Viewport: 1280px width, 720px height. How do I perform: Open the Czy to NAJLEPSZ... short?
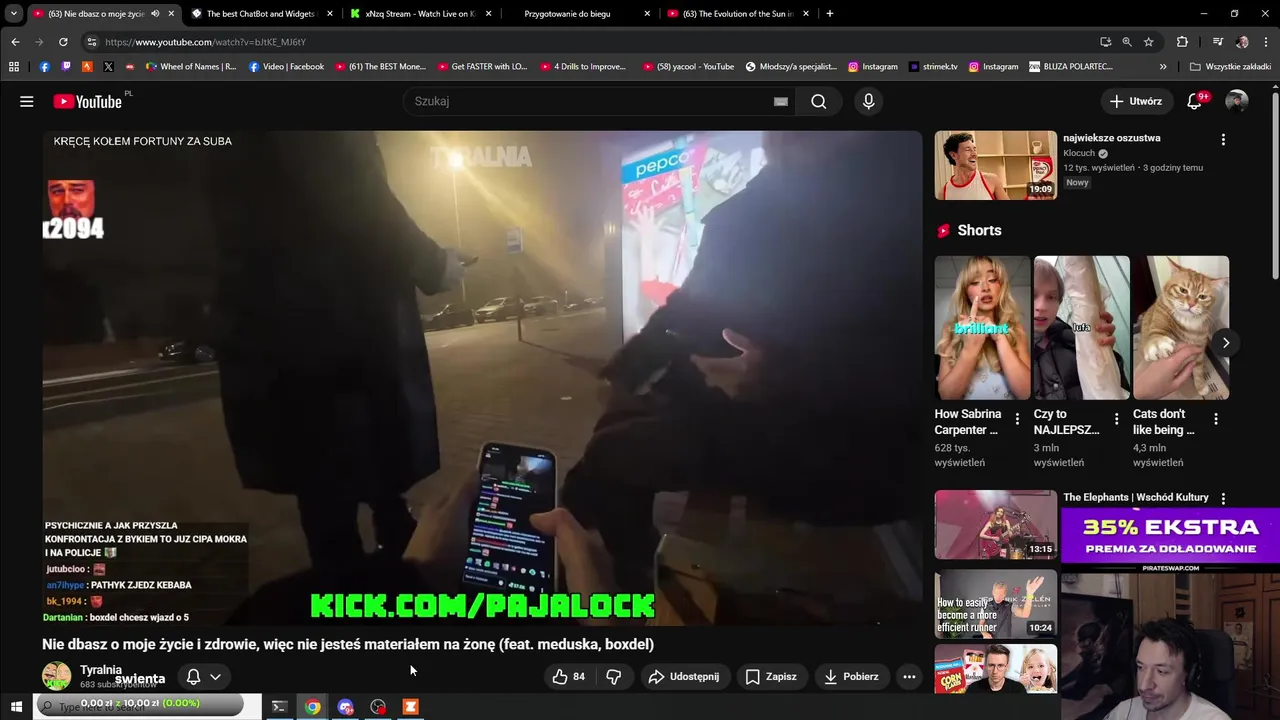[1082, 328]
